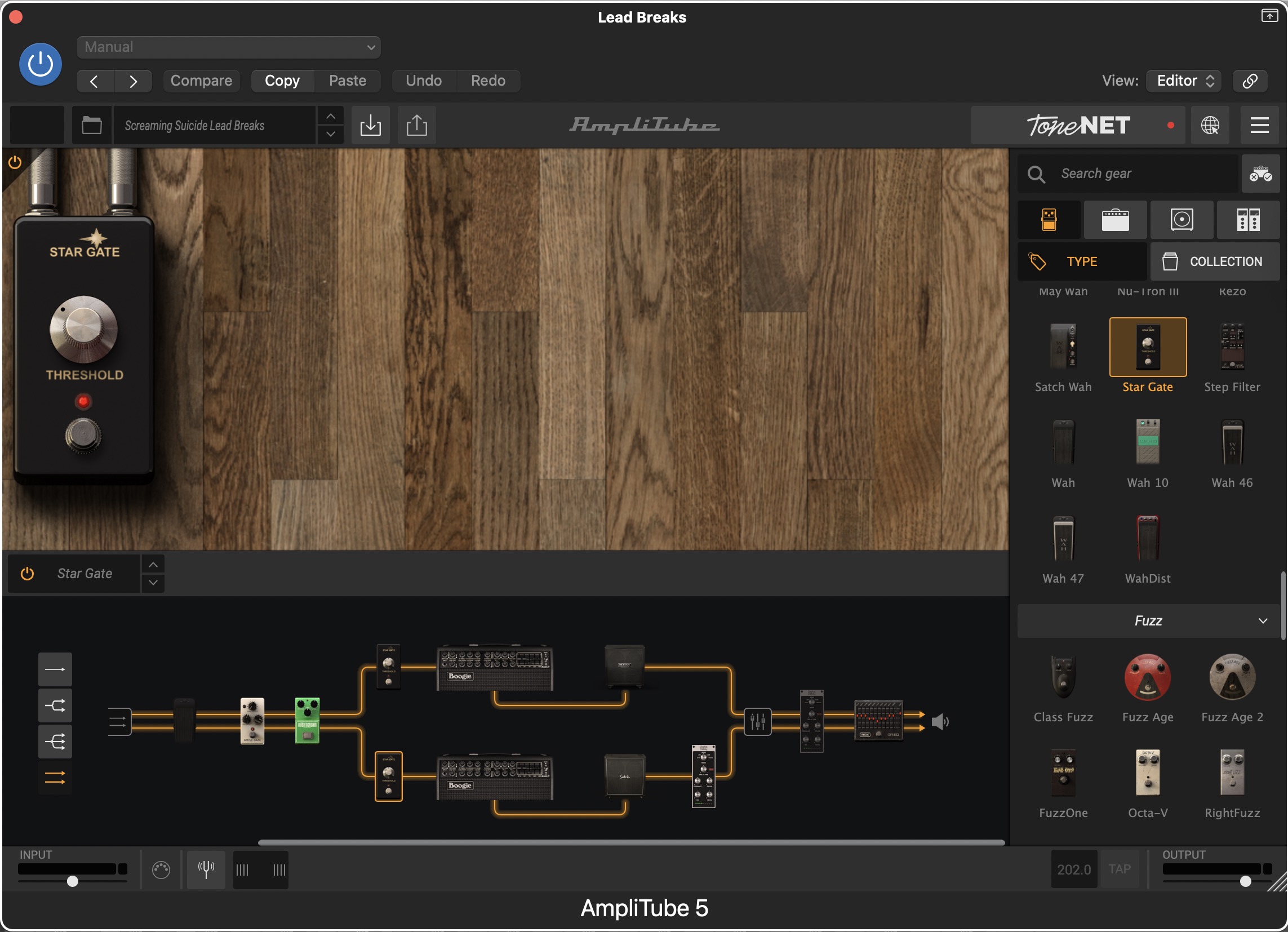The height and width of the screenshot is (932, 1288).
Task: Click the Search gear field
Action: 1128,173
